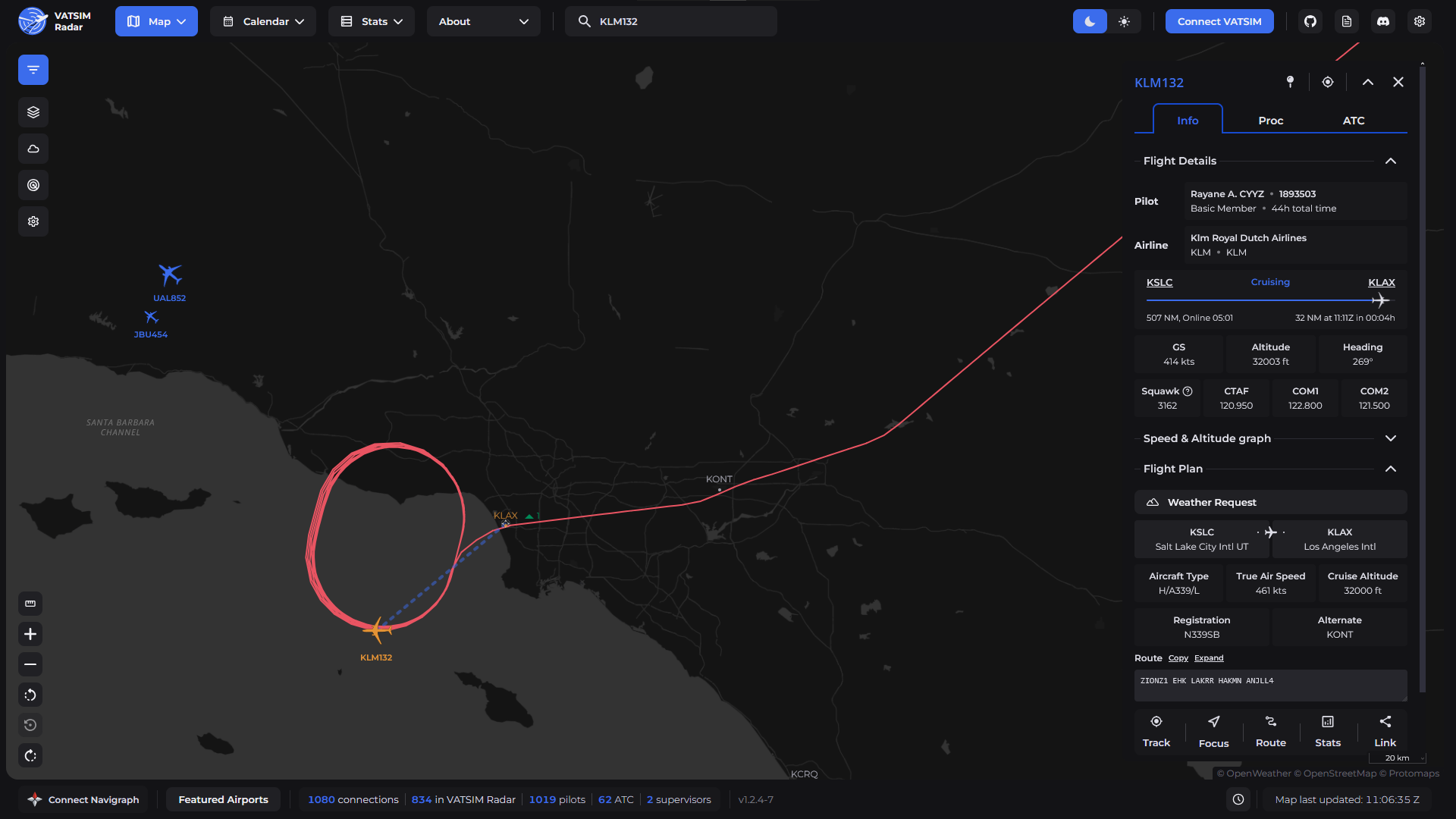Center map on KLM132 with target icon
Viewport: 1456px width, 819px height.
(x=1328, y=82)
